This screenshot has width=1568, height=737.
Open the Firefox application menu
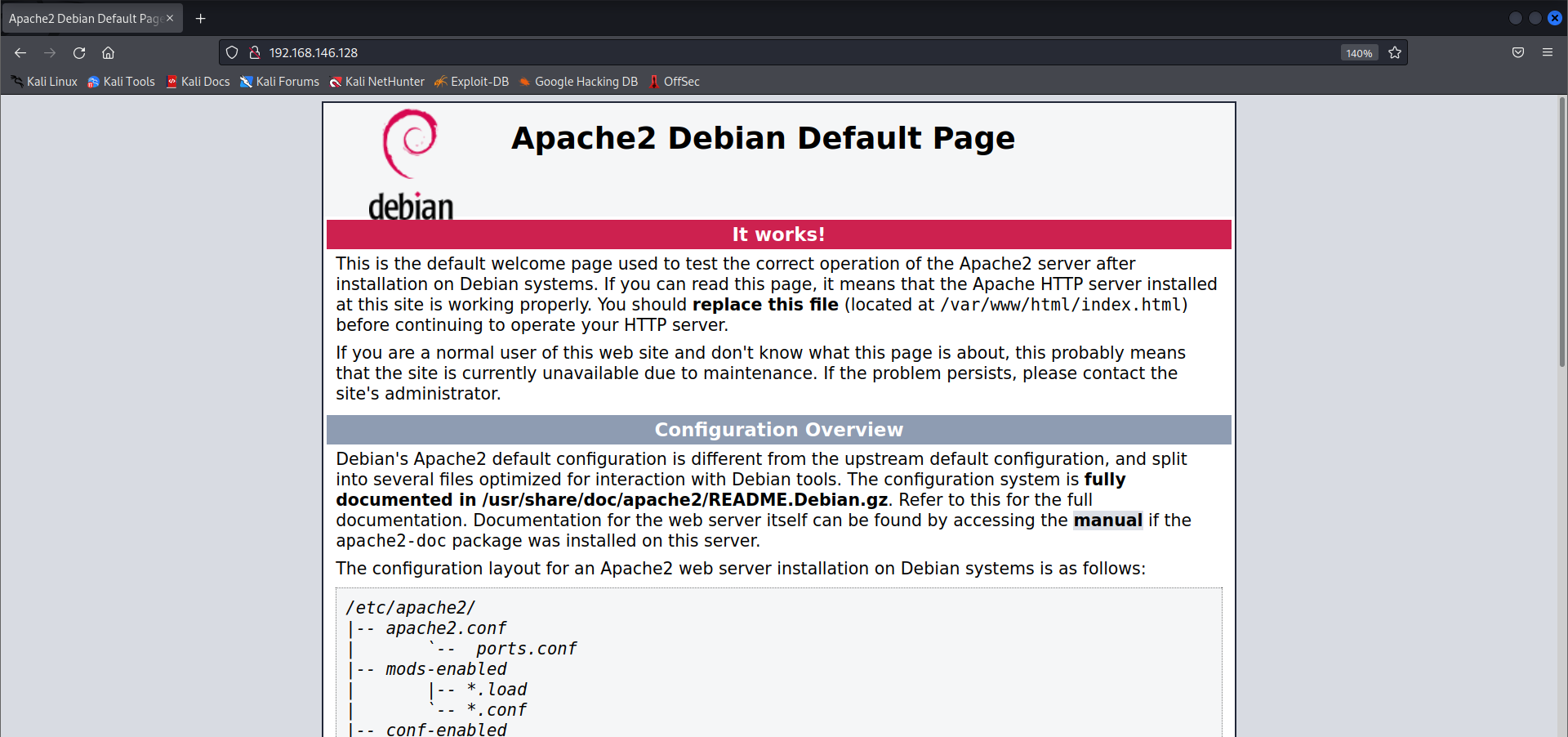click(1548, 52)
